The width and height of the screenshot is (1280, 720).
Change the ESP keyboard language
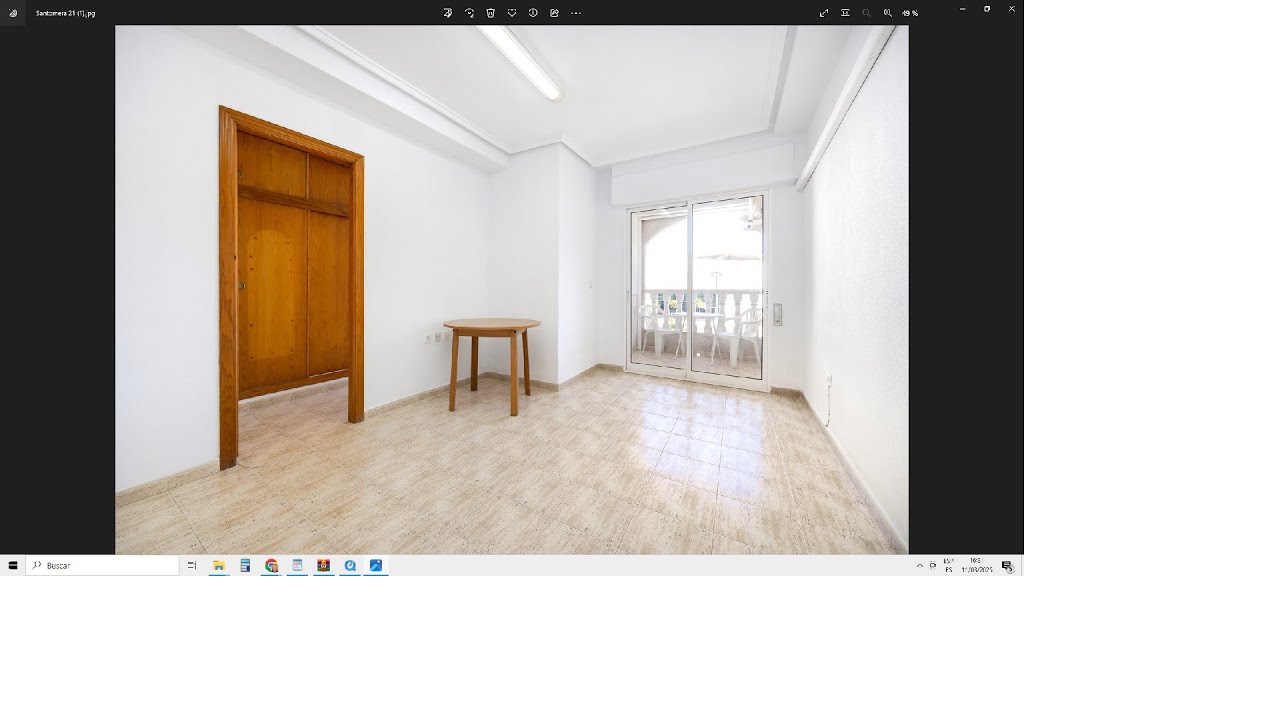[949, 565]
